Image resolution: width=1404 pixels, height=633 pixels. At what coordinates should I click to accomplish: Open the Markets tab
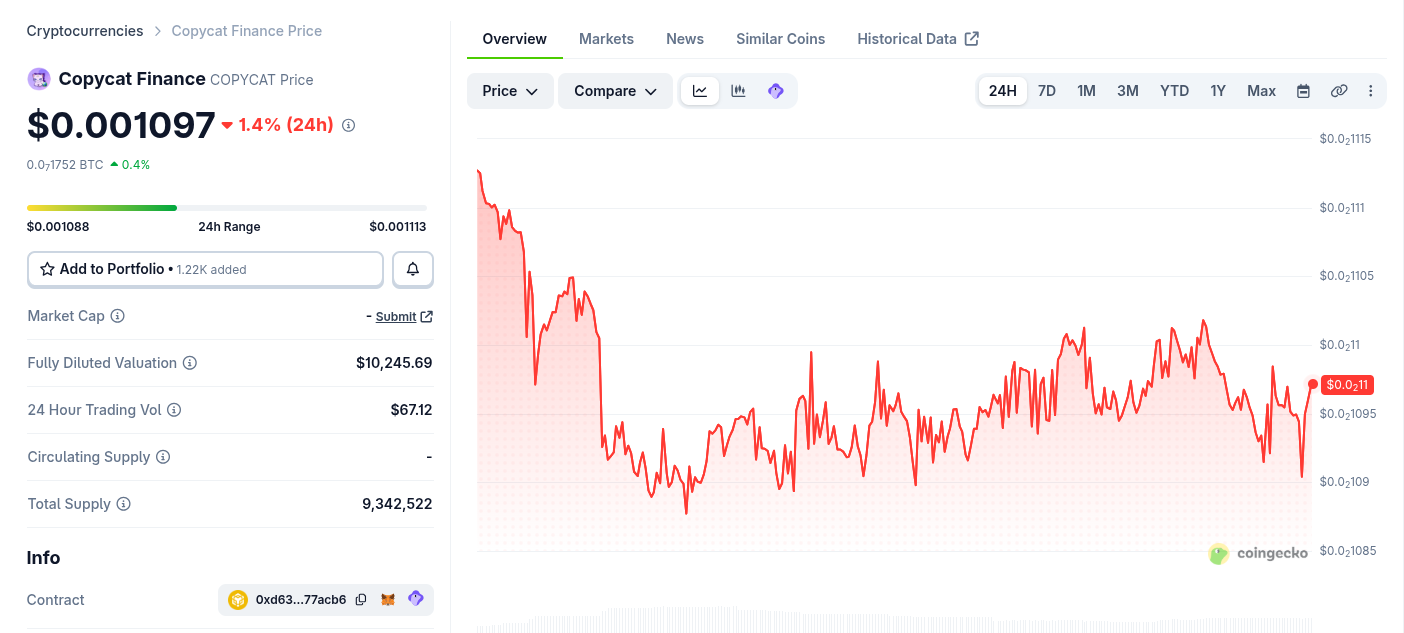[x=606, y=39]
